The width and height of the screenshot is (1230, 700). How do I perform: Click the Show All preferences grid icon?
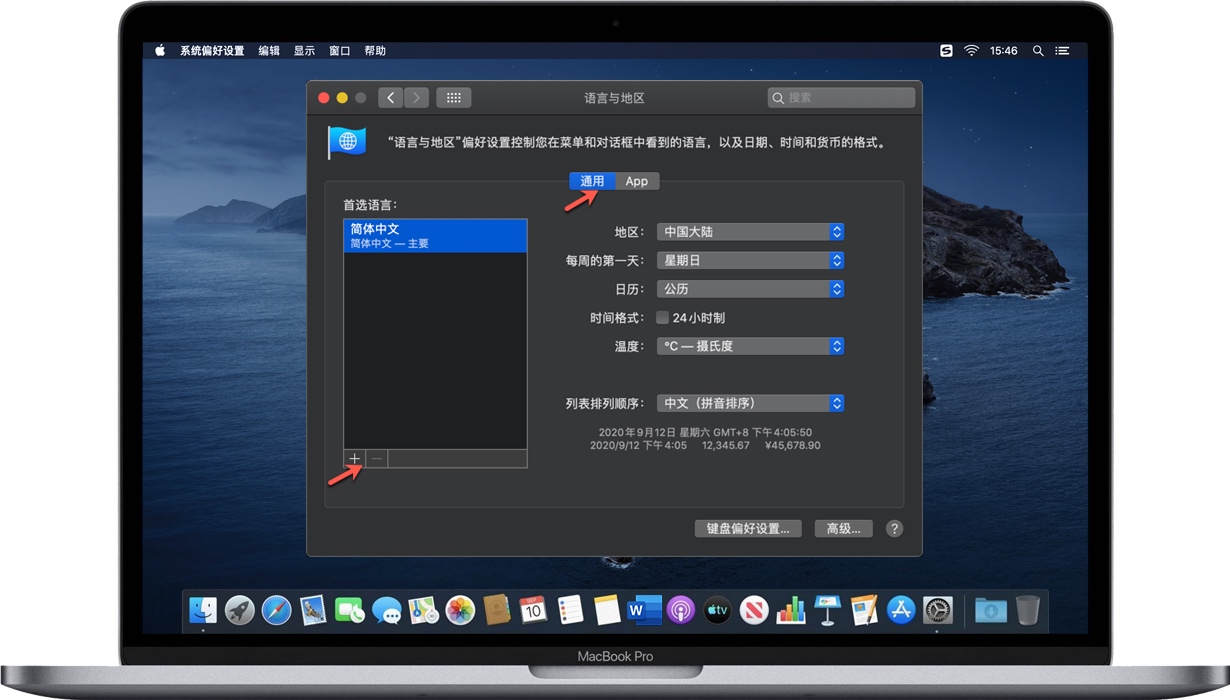[453, 97]
